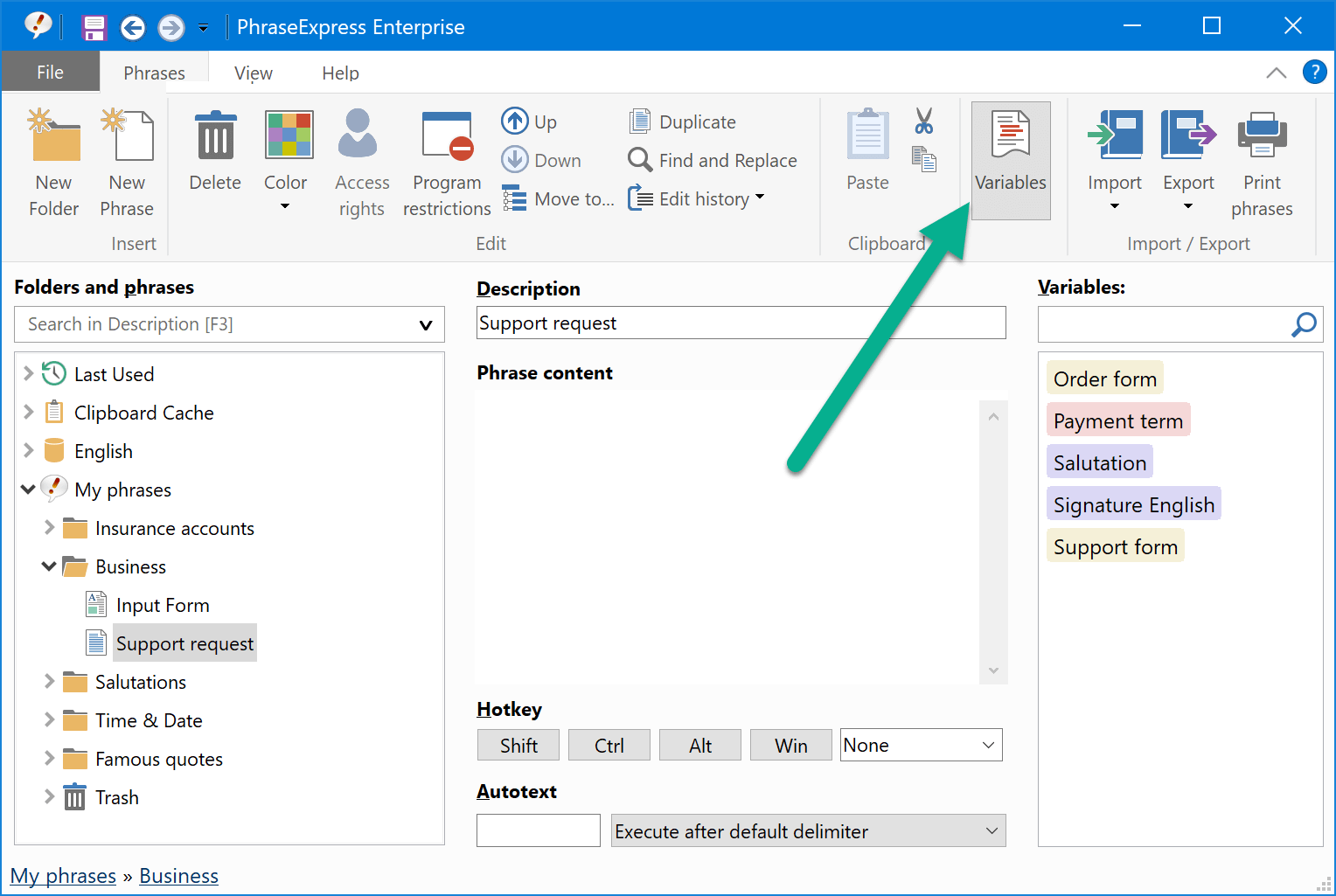Click the My phrases breadcrumb link

click(63, 876)
